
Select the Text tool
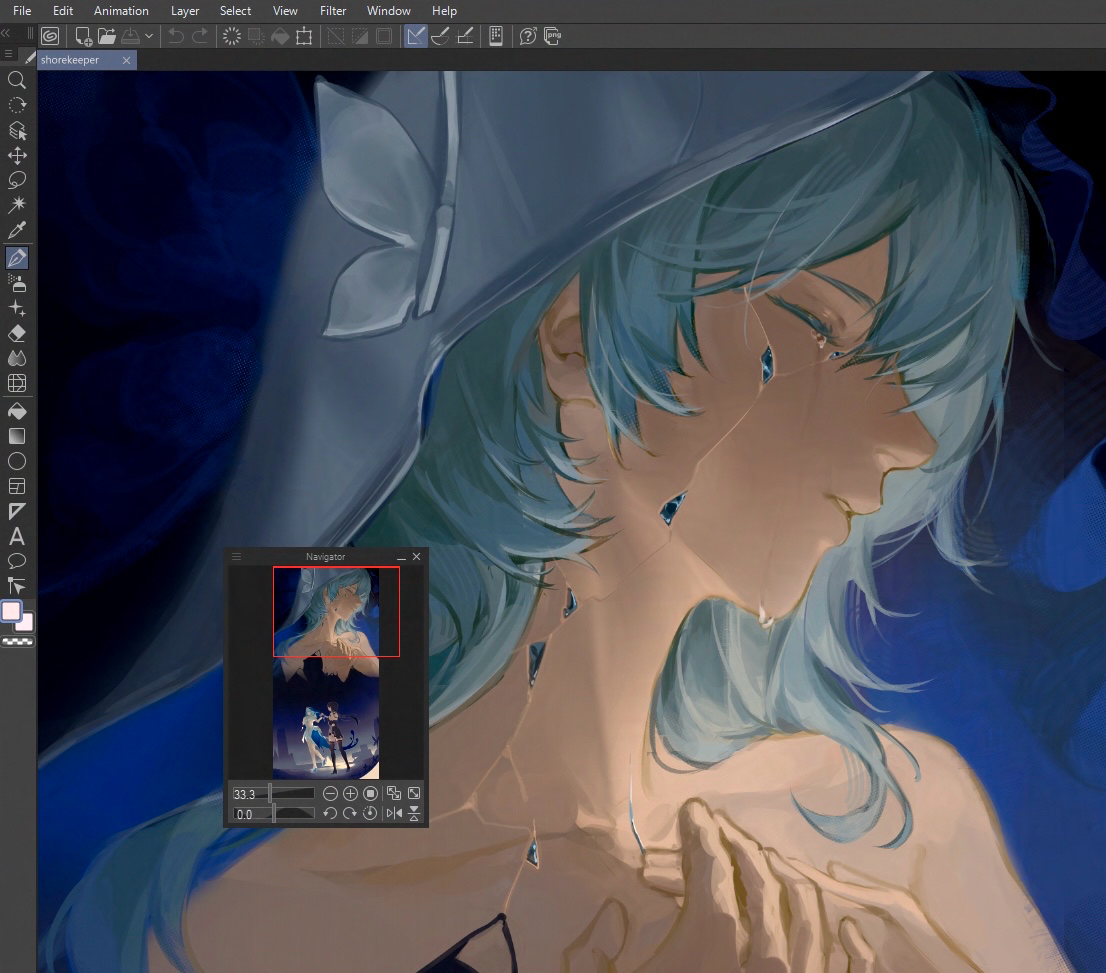click(17, 537)
